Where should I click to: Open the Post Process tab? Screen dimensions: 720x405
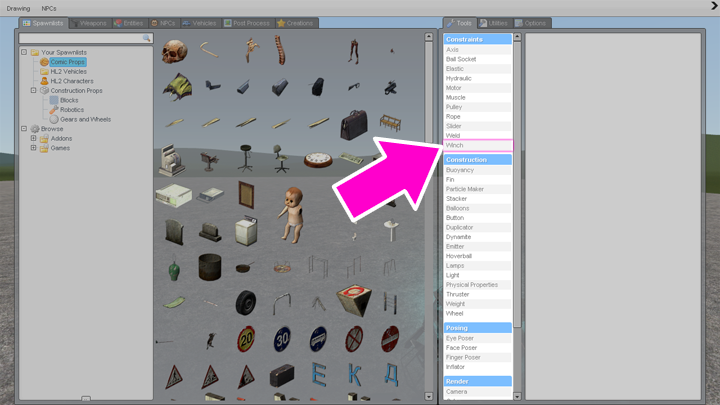pos(247,23)
